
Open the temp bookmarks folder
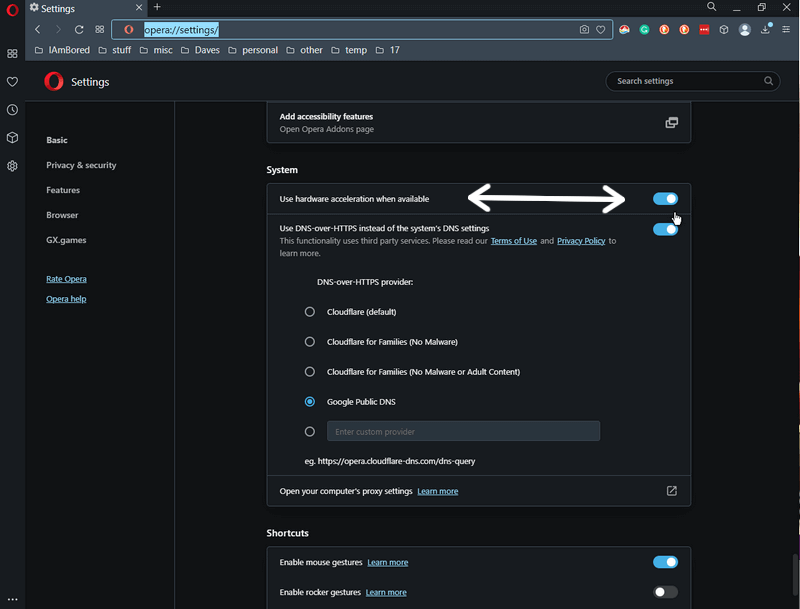pos(349,50)
